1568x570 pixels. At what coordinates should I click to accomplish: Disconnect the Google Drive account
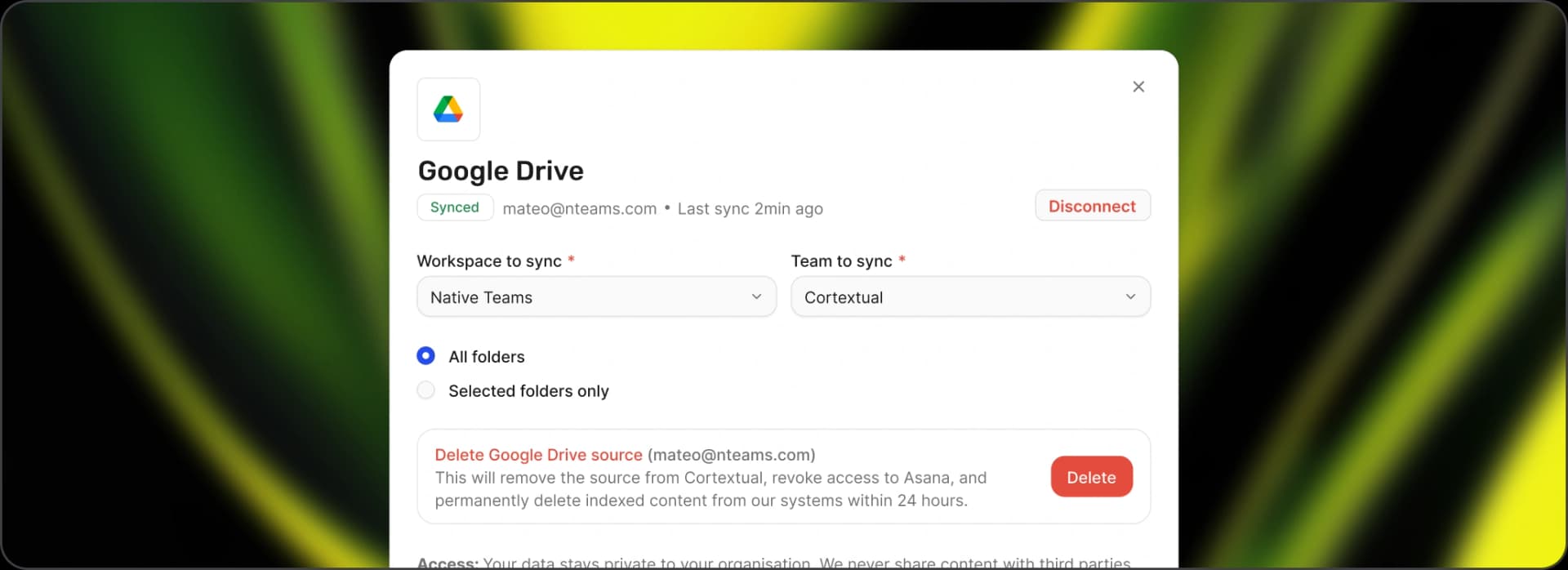[1093, 206]
